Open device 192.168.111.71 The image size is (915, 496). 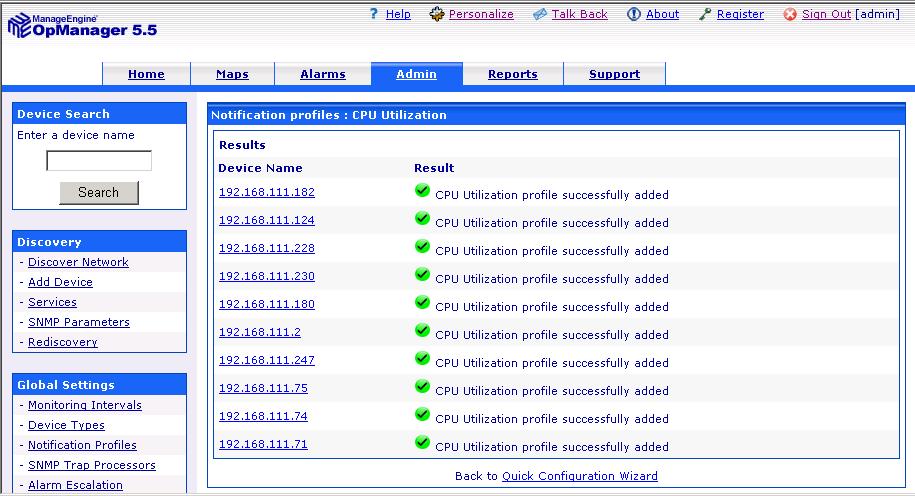(263, 444)
